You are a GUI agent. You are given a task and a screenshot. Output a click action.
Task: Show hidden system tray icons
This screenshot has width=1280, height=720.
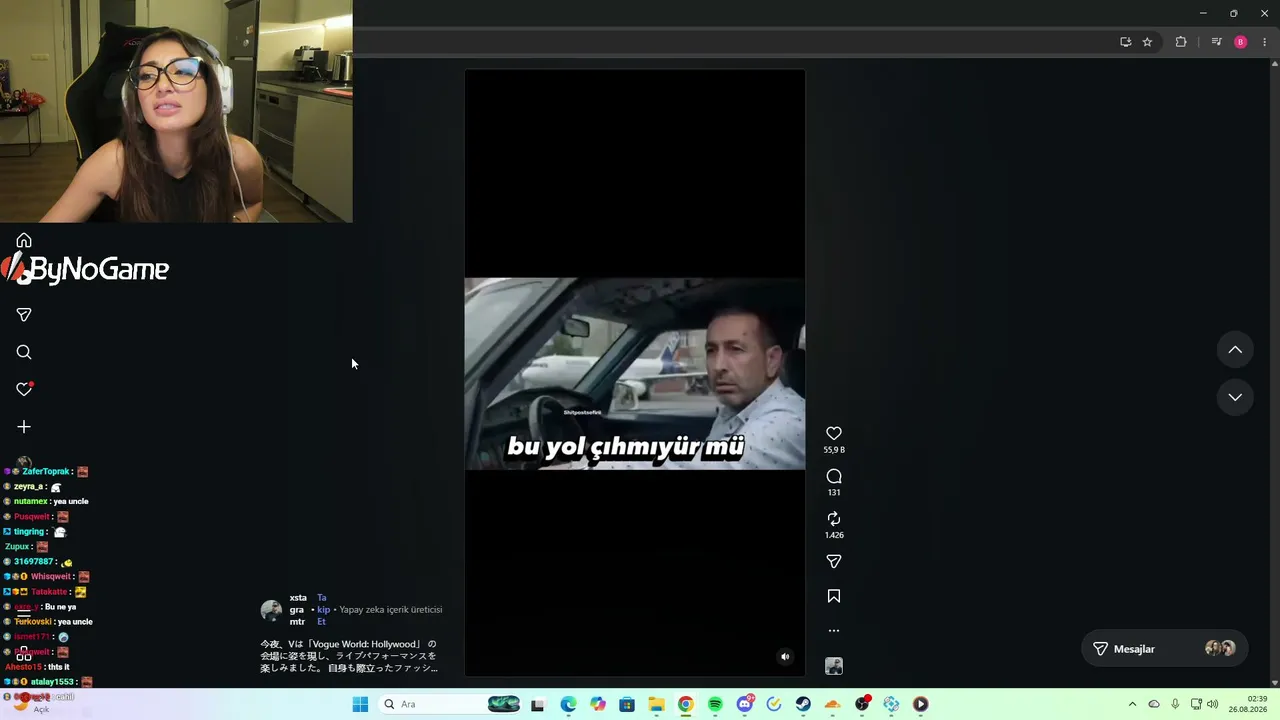[x=1132, y=704]
